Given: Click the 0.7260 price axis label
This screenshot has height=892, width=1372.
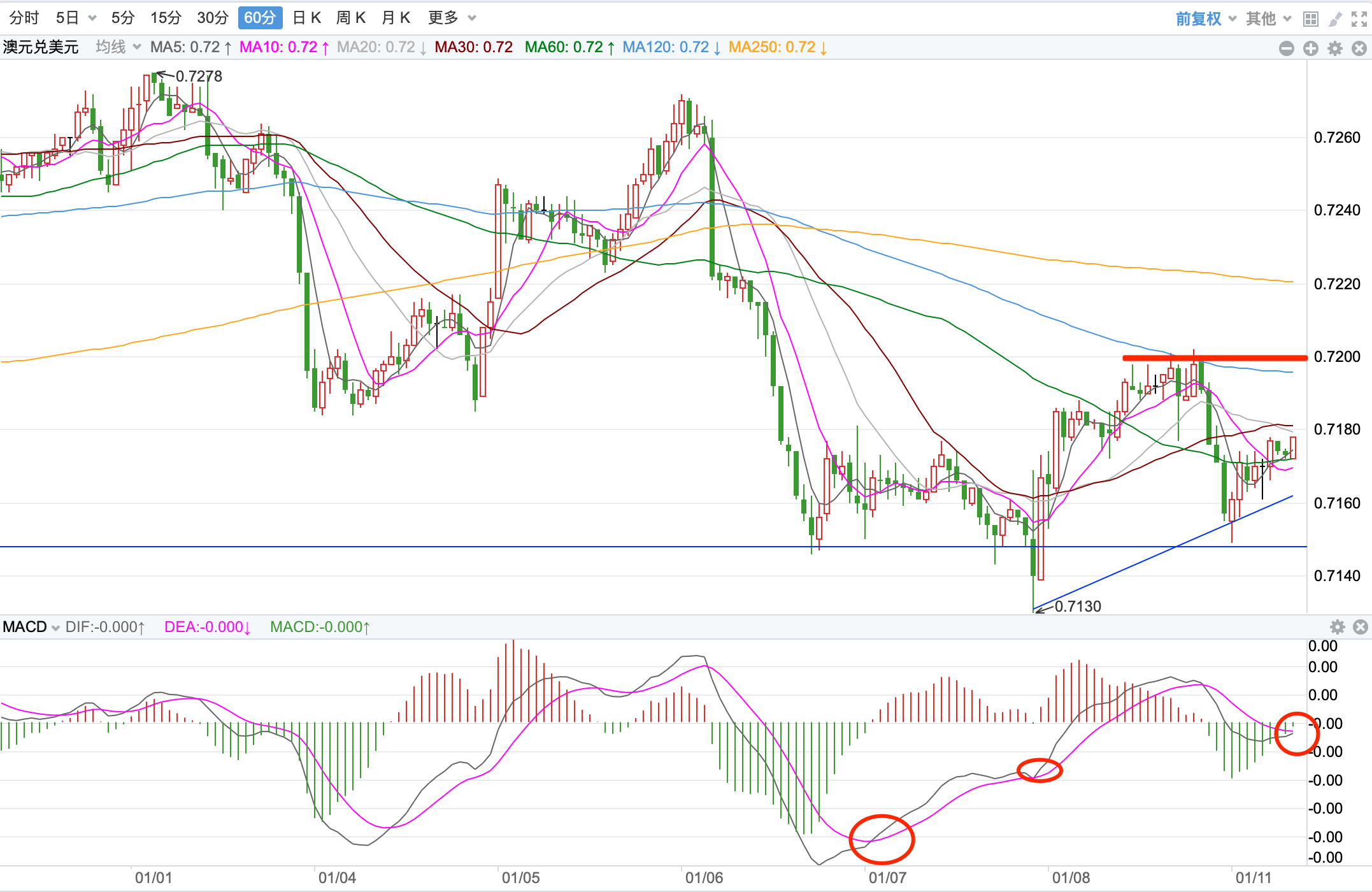Looking at the screenshot, I should coord(1337,138).
